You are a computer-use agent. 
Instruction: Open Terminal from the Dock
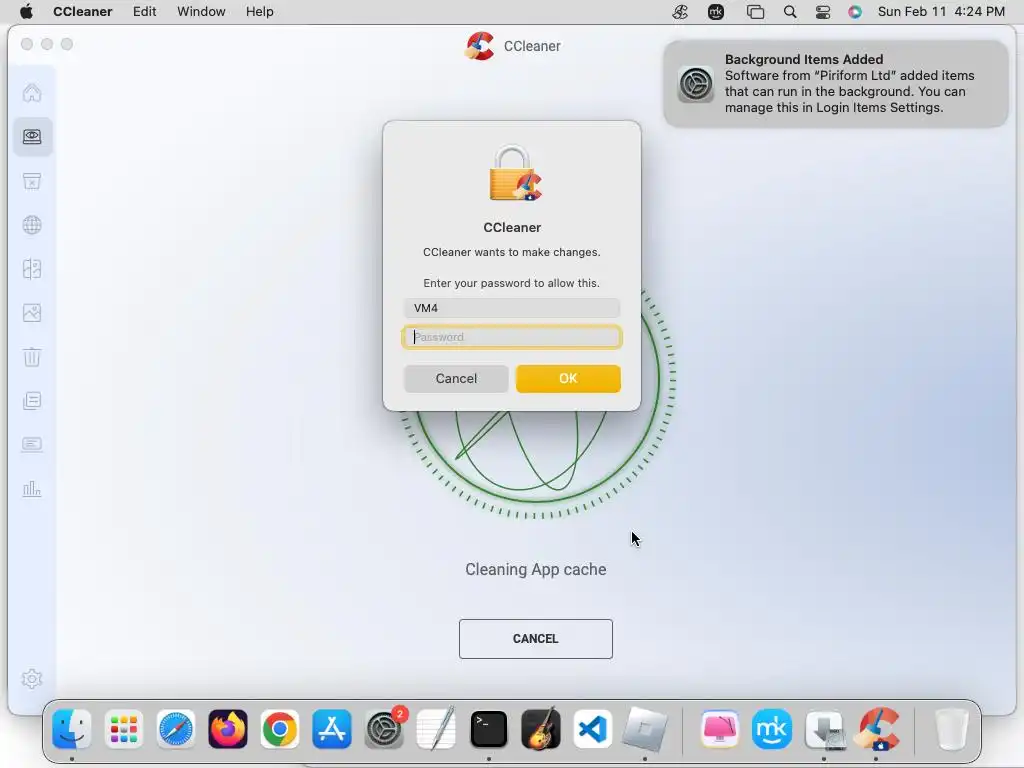click(488, 729)
